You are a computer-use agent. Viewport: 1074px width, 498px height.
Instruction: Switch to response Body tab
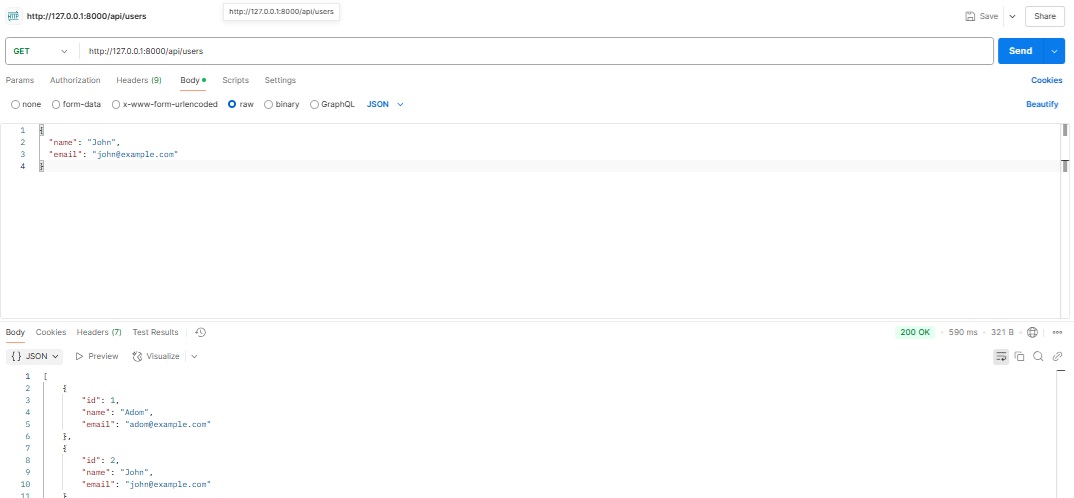(15, 332)
